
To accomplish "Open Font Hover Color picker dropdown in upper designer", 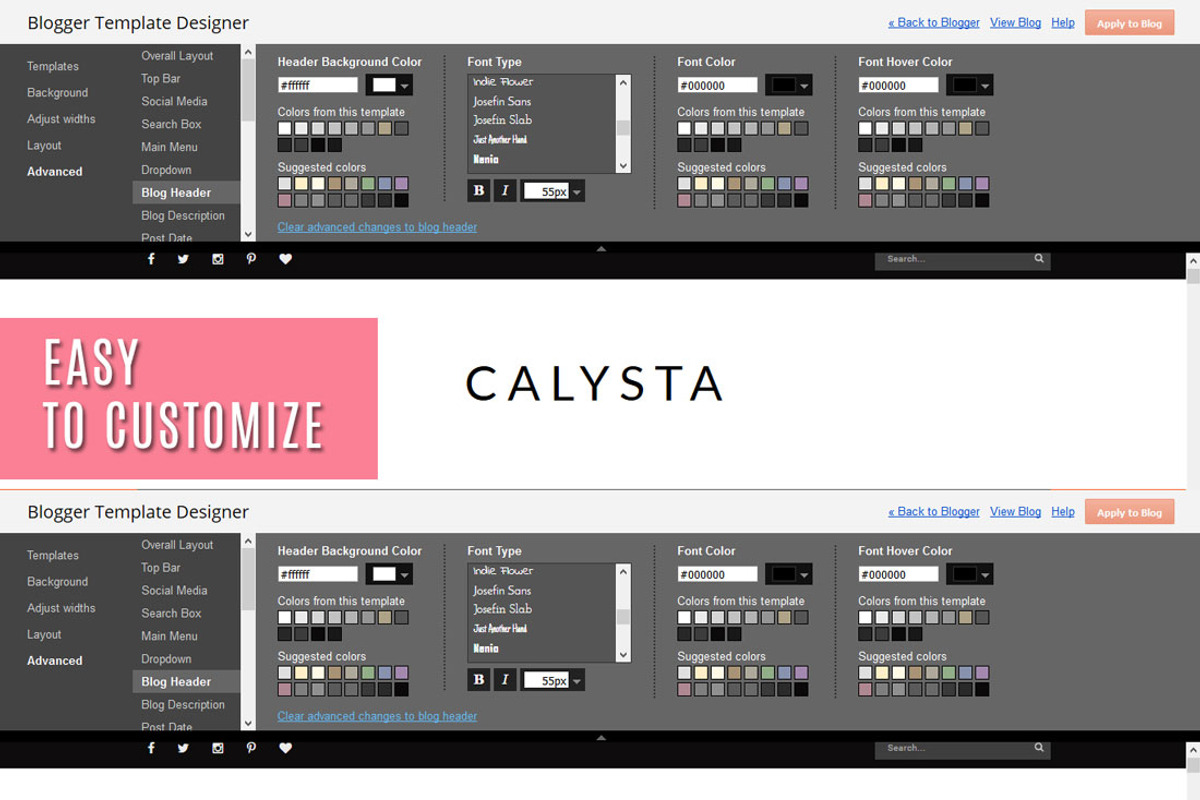I will point(970,85).
